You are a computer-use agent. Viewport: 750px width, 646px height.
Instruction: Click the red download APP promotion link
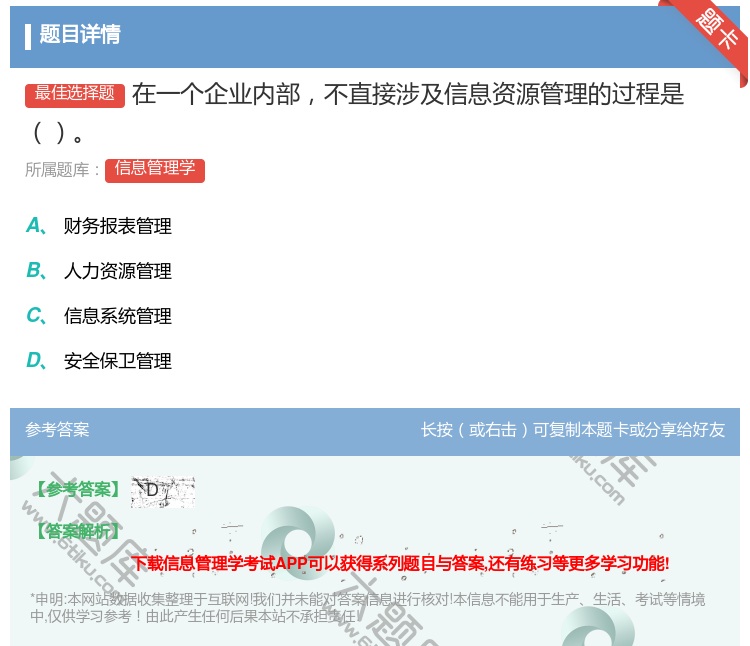tap(400, 563)
